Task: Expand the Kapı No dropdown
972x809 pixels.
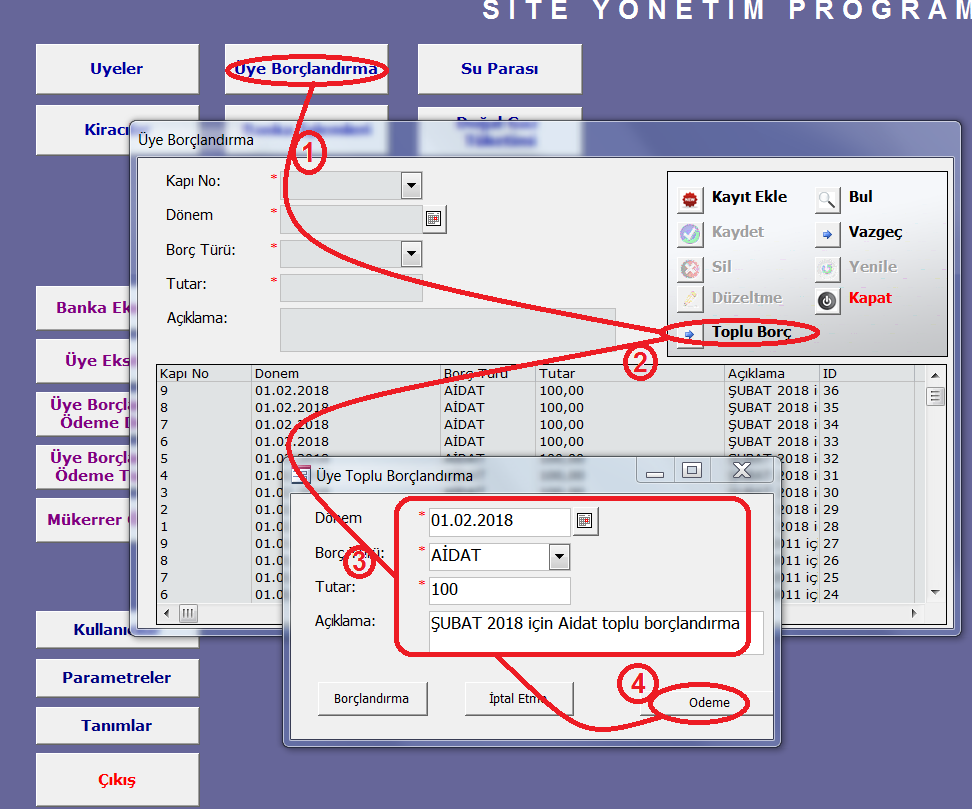Action: pos(411,185)
